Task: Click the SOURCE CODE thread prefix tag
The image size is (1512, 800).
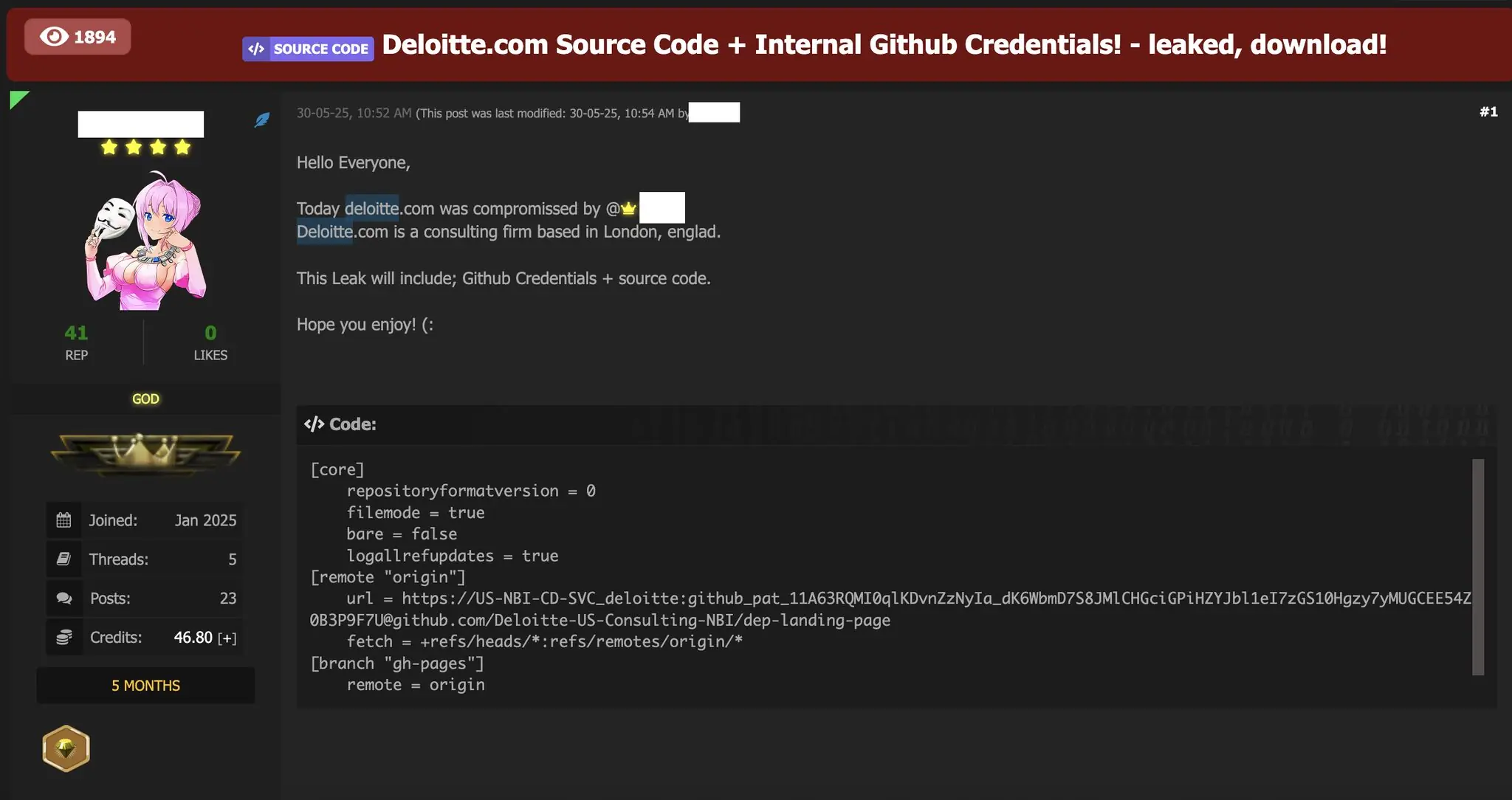Action: (x=308, y=49)
